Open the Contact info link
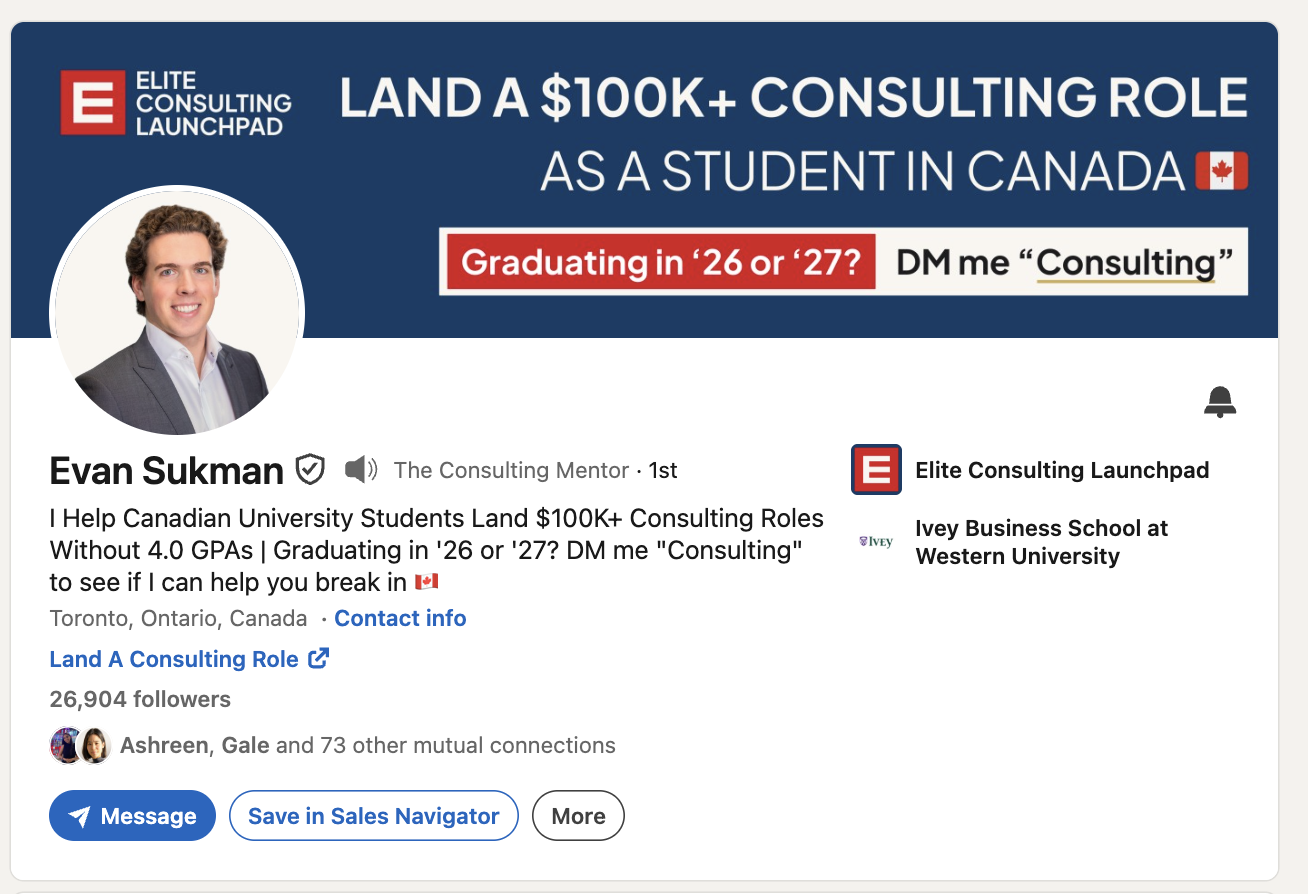This screenshot has height=894, width=1308. 400,618
